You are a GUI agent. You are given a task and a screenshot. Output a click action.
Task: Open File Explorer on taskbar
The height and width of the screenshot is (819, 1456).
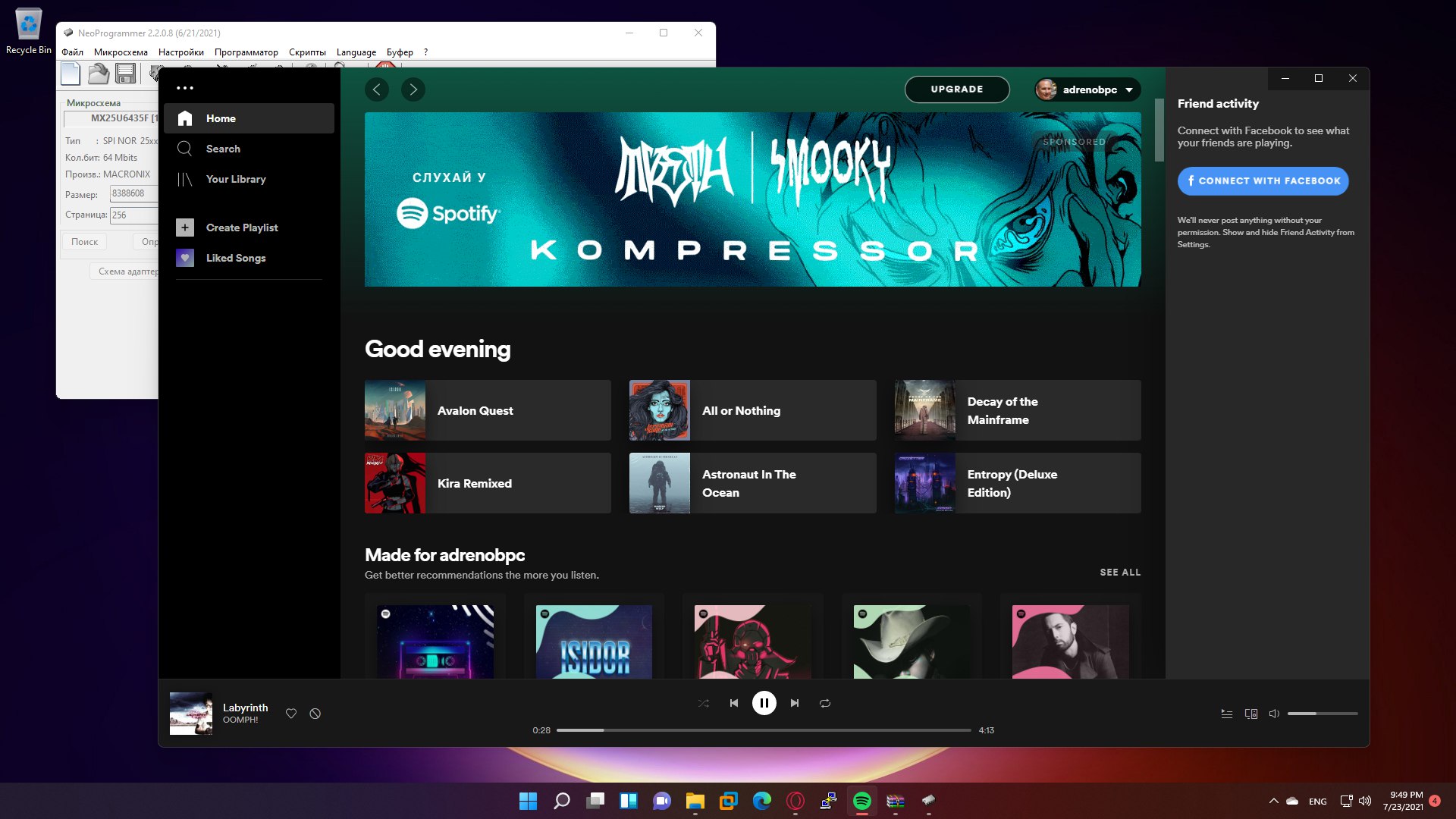[695, 801]
